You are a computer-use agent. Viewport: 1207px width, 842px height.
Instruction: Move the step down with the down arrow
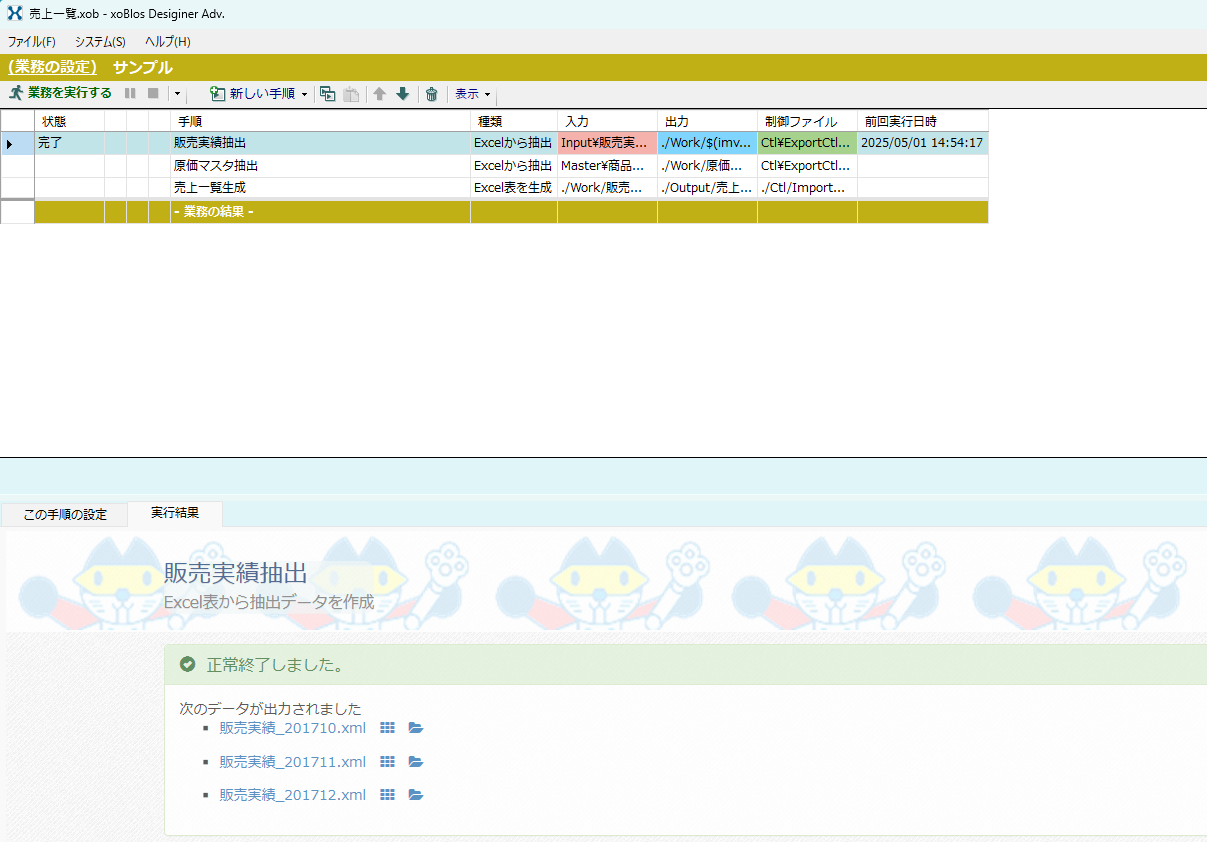pyautogui.click(x=403, y=94)
